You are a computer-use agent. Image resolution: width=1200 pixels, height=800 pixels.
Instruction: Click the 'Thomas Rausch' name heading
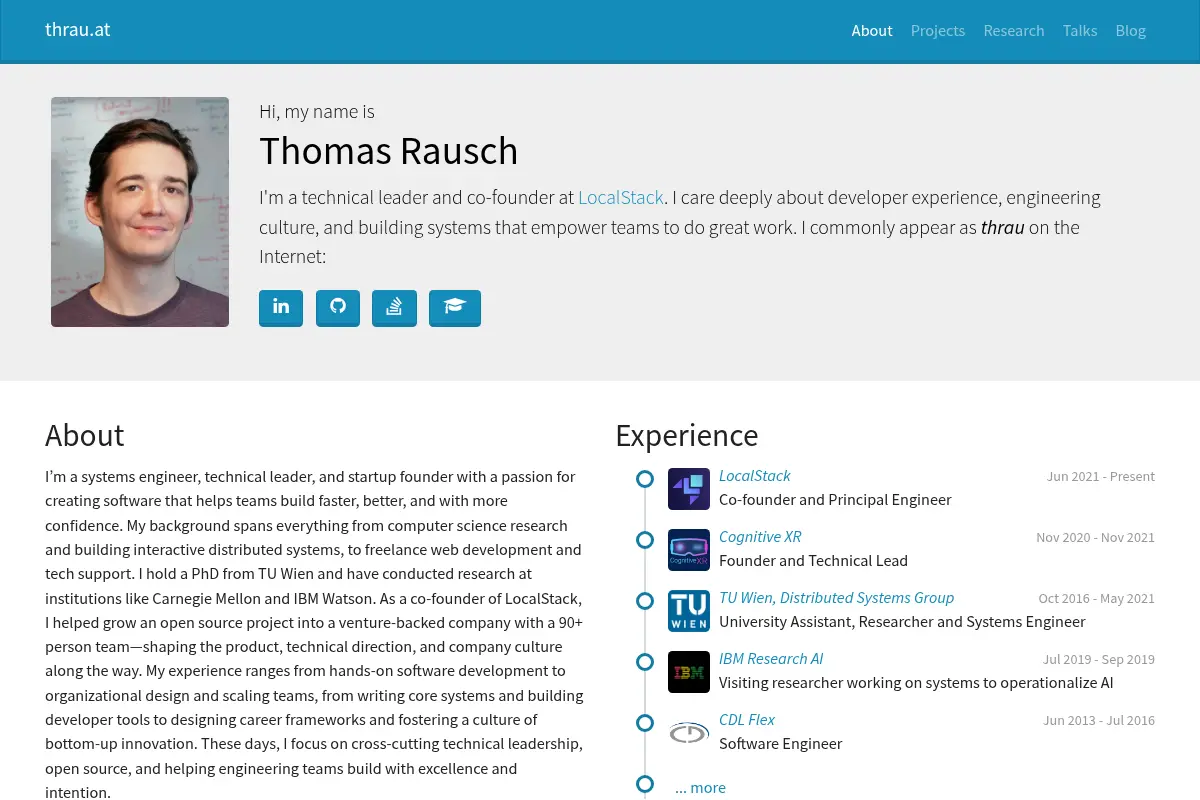pos(389,151)
